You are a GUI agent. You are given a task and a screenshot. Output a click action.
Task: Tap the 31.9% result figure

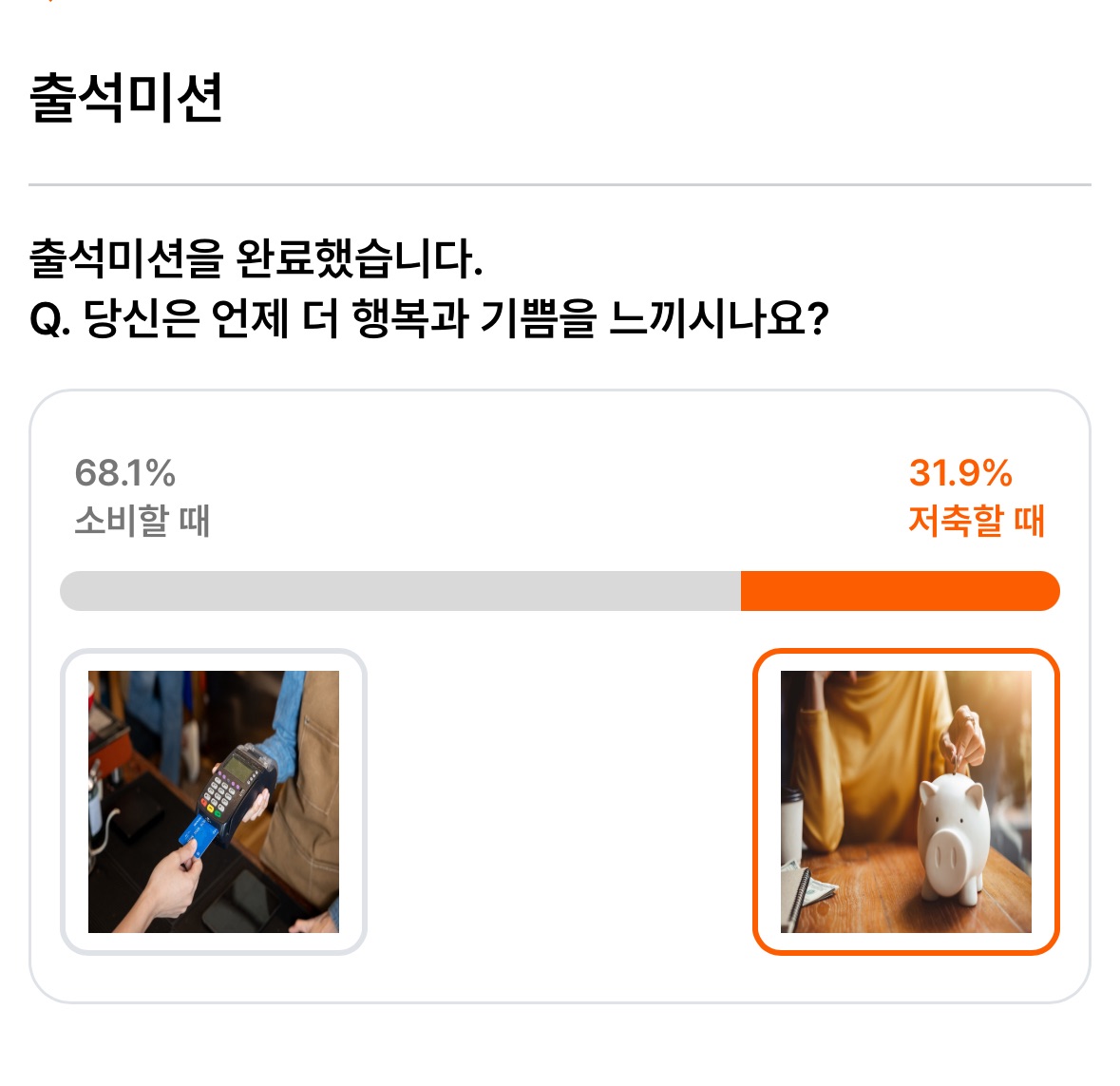click(960, 473)
